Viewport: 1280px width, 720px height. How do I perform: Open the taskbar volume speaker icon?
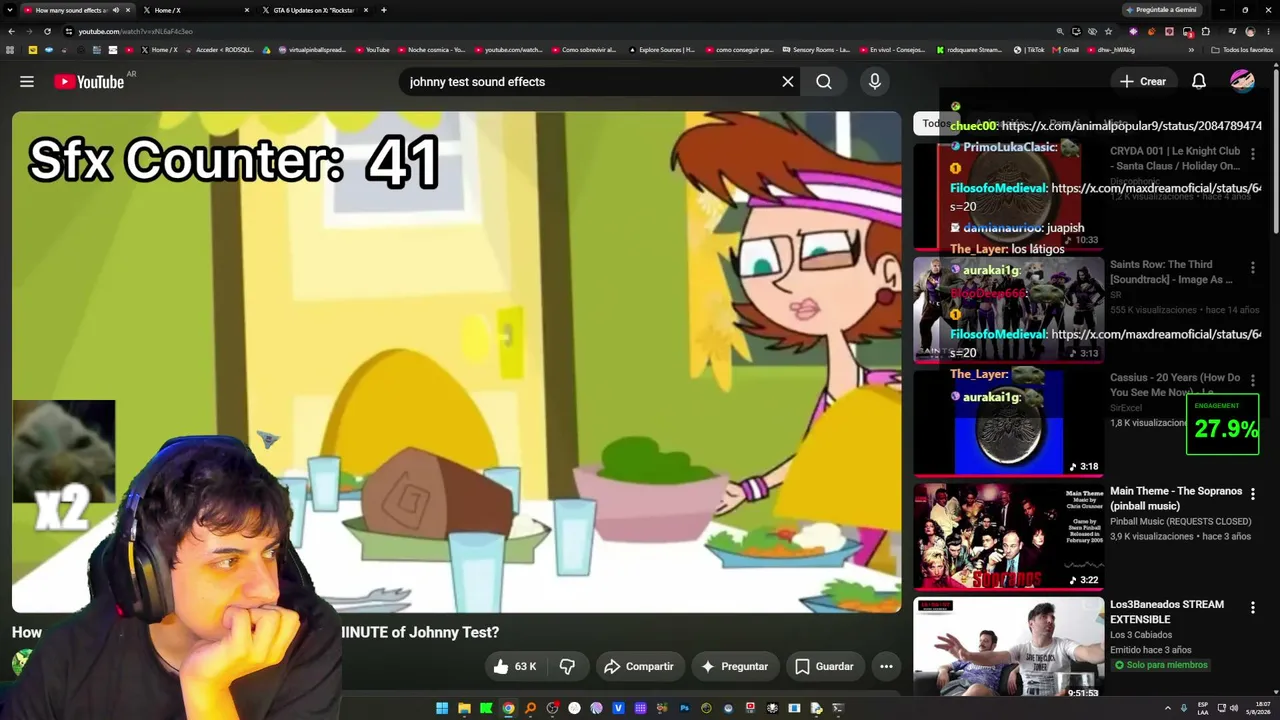tap(1234, 708)
